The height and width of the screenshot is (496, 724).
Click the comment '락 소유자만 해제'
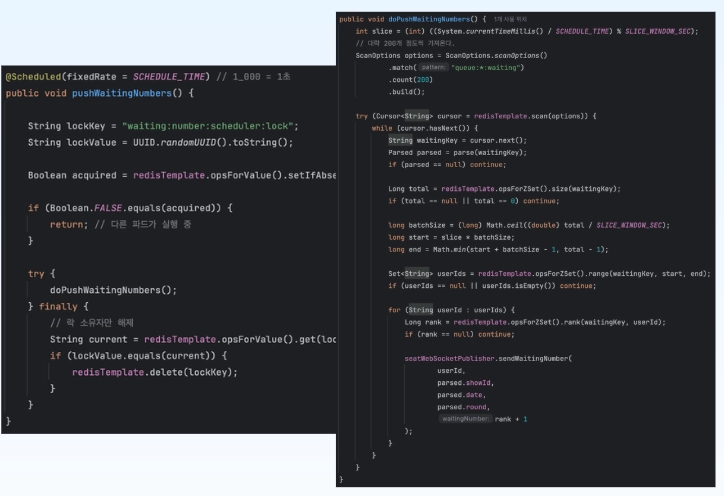92,323
